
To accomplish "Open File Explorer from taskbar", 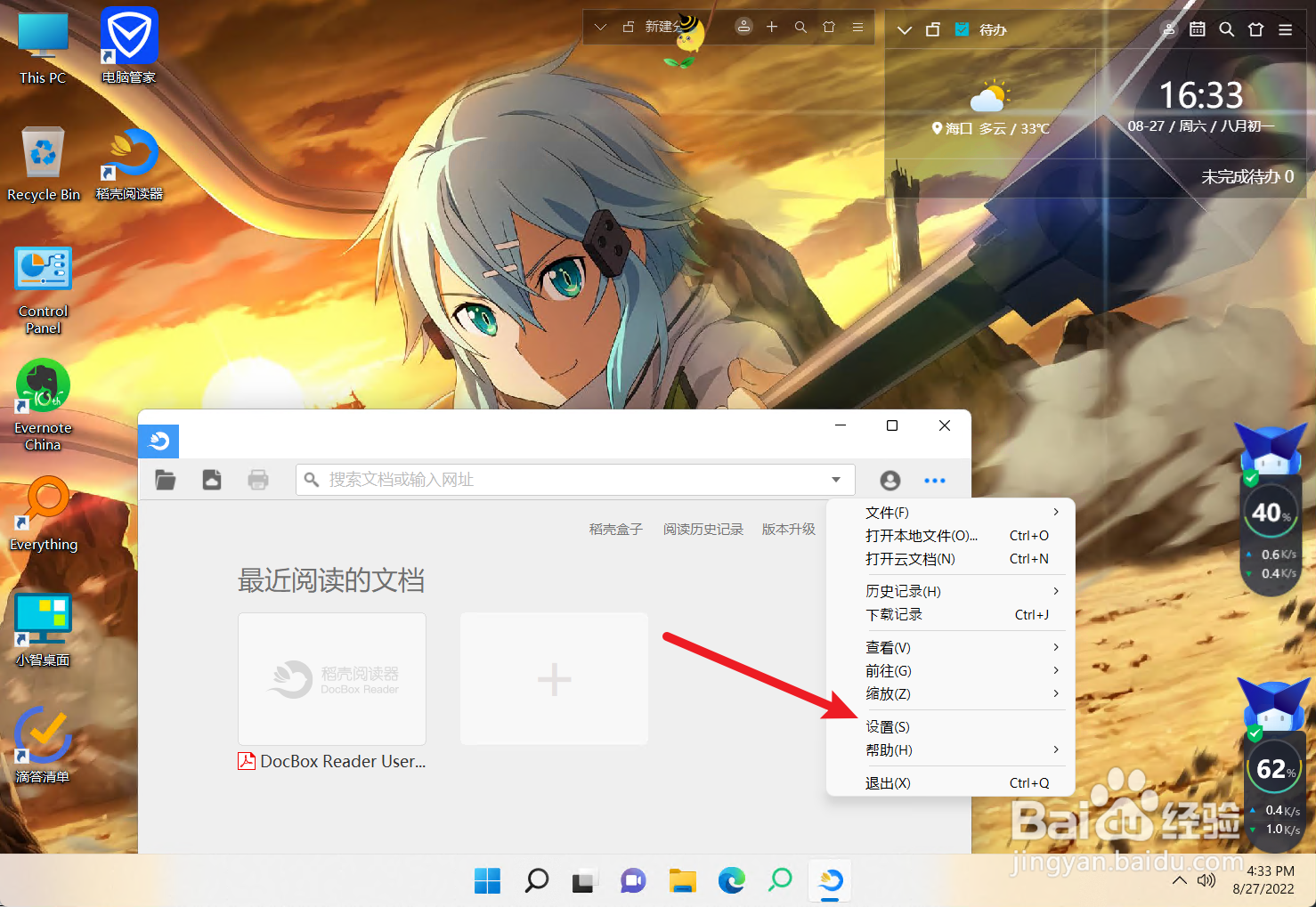I will click(682, 880).
